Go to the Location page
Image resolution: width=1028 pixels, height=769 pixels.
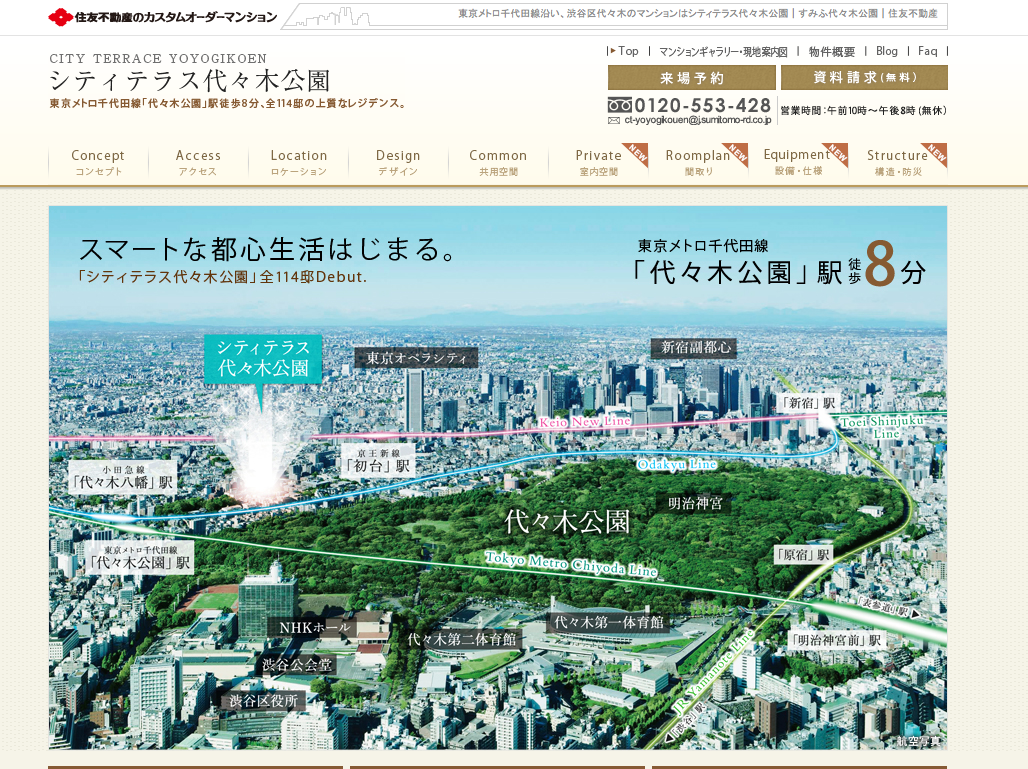(298, 162)
